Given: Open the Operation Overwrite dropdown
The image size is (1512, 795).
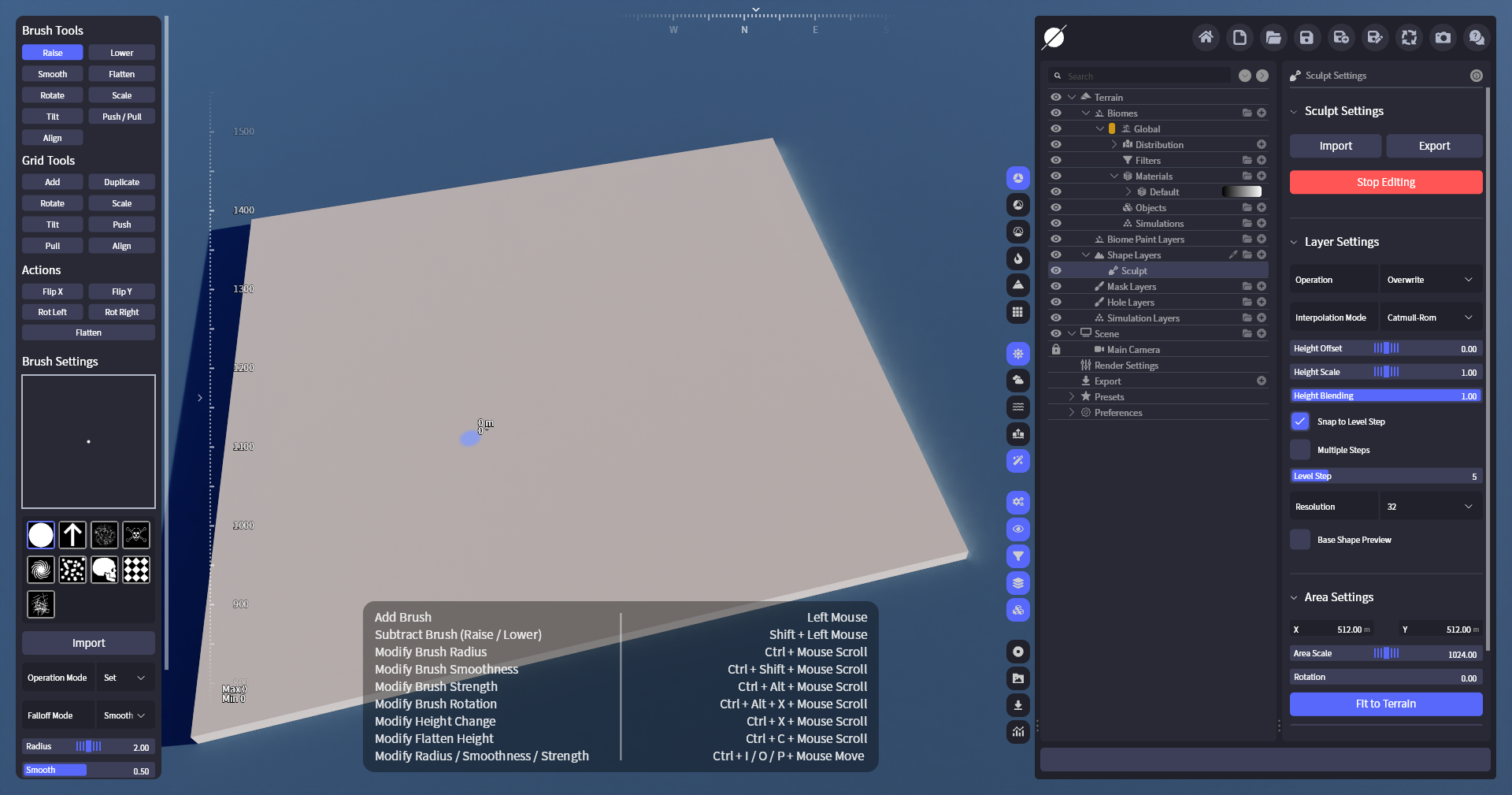Looking at the screenshot, I should coord(1429,280).
